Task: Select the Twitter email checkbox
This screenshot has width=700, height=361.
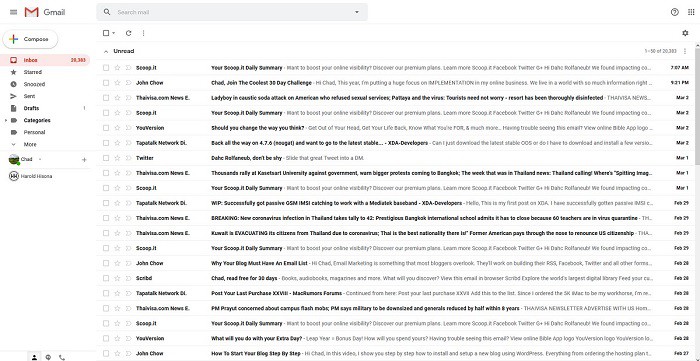Action: pos(106,158)
